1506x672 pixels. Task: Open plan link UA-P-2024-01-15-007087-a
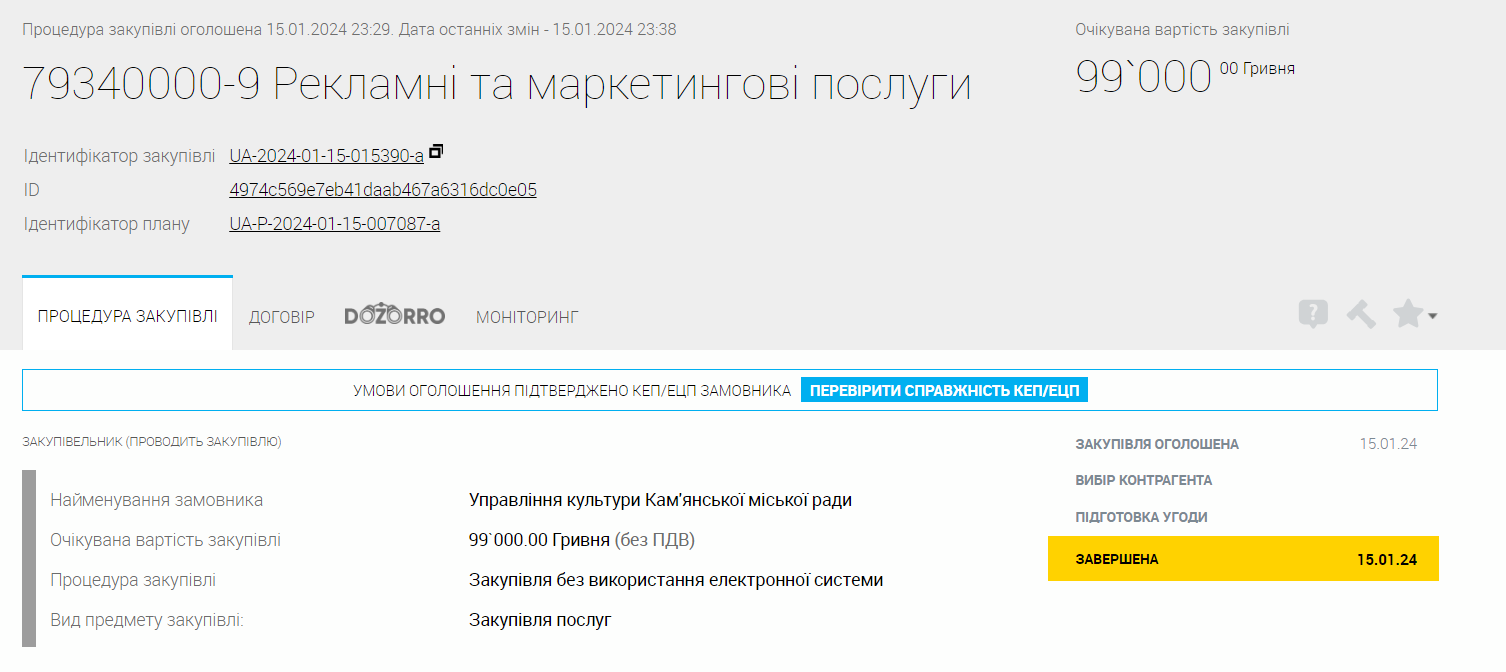point(334,224)
